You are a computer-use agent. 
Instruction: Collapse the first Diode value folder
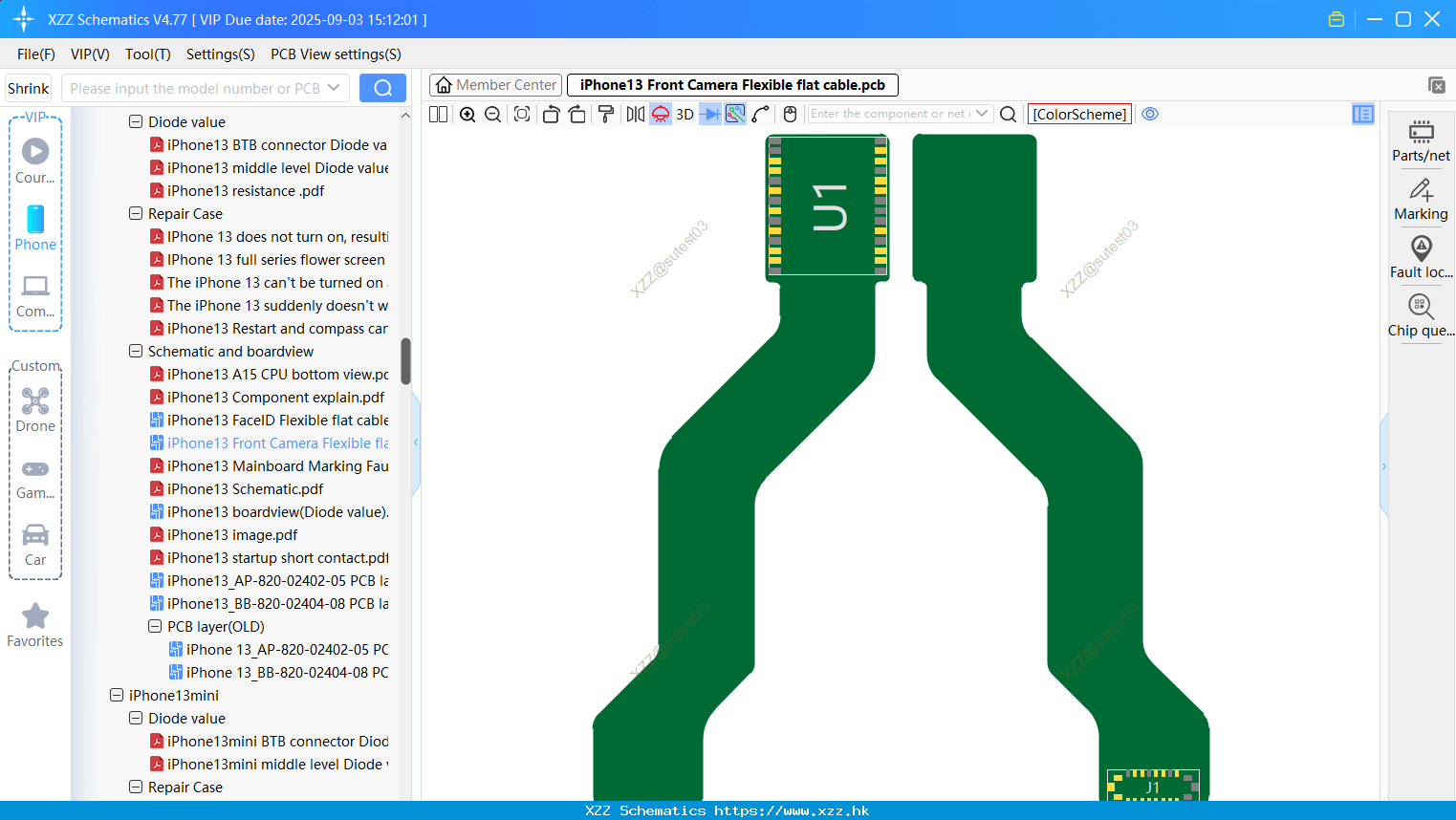[136, 121]
